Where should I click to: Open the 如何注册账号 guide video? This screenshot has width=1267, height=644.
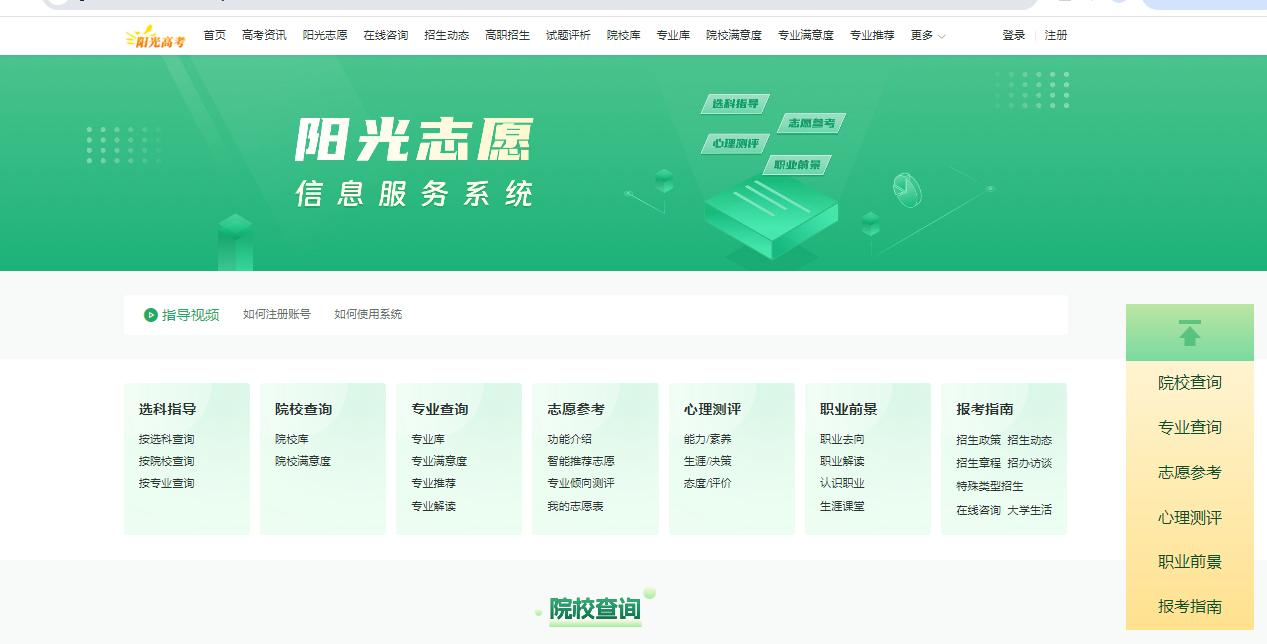point(277,314)
